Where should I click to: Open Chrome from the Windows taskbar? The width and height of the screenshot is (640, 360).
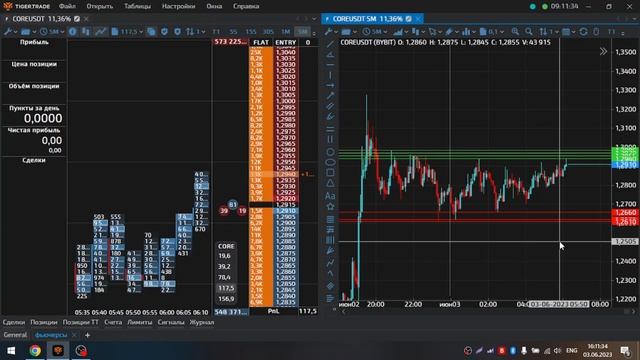pos(35,351)
